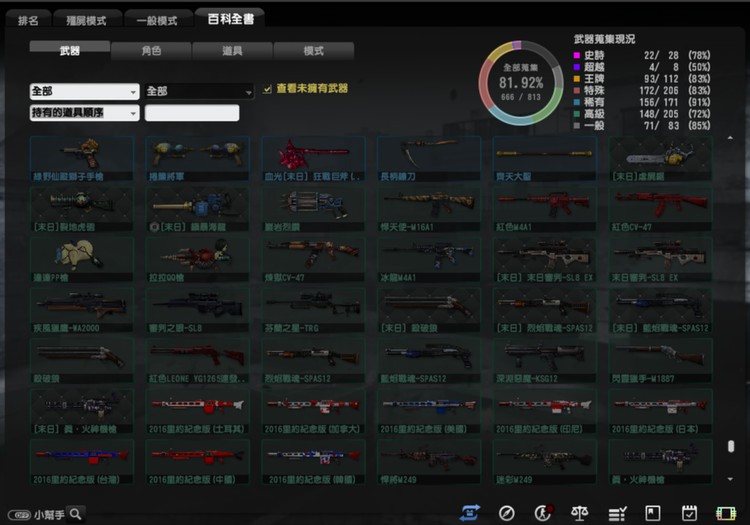Switch to the 一般模式 tab
The image size is (750, 525).
tap(157, 20)
